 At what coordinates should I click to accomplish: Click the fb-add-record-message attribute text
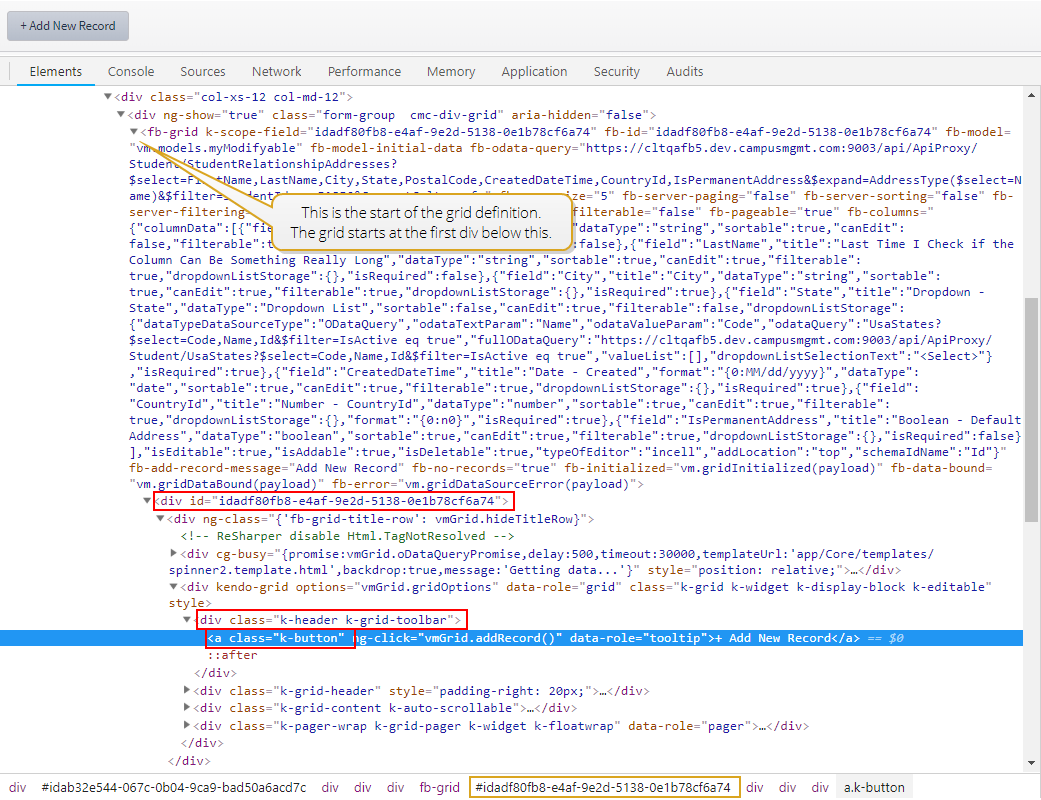[267, 468]
